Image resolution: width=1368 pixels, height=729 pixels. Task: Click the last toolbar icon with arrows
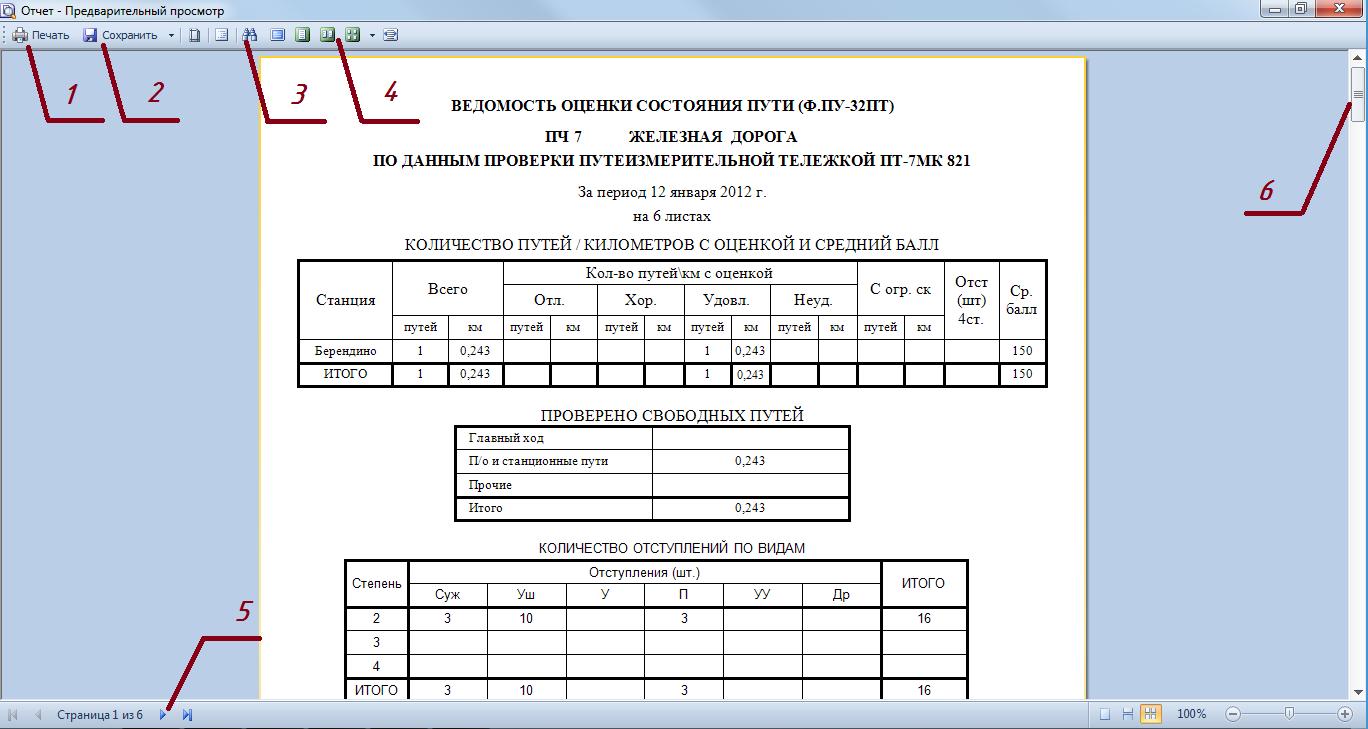pos(390,35)
